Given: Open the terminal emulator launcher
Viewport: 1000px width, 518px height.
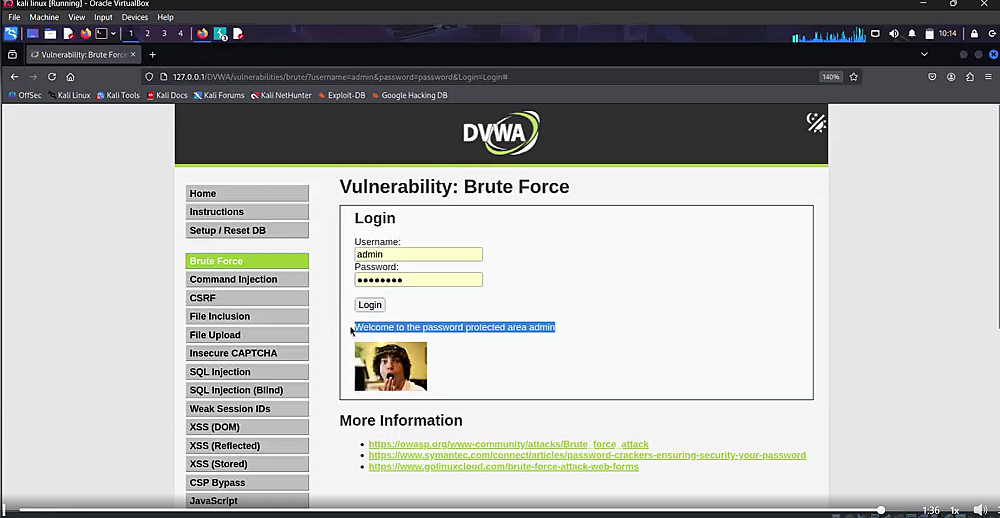Looking at the screenshot, I should [x=101, y=34].
